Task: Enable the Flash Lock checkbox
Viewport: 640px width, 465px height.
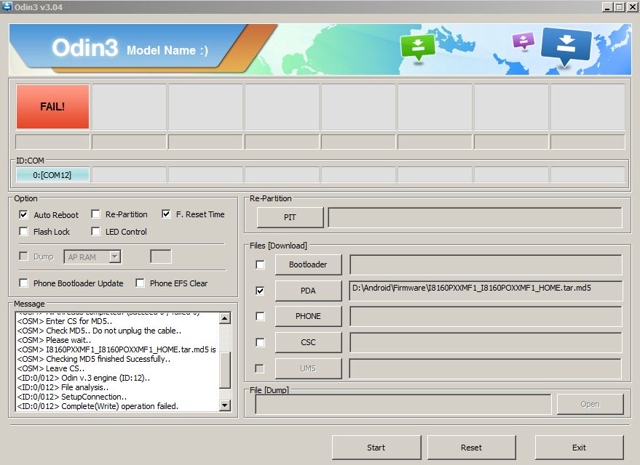Action: pos(23,231)
